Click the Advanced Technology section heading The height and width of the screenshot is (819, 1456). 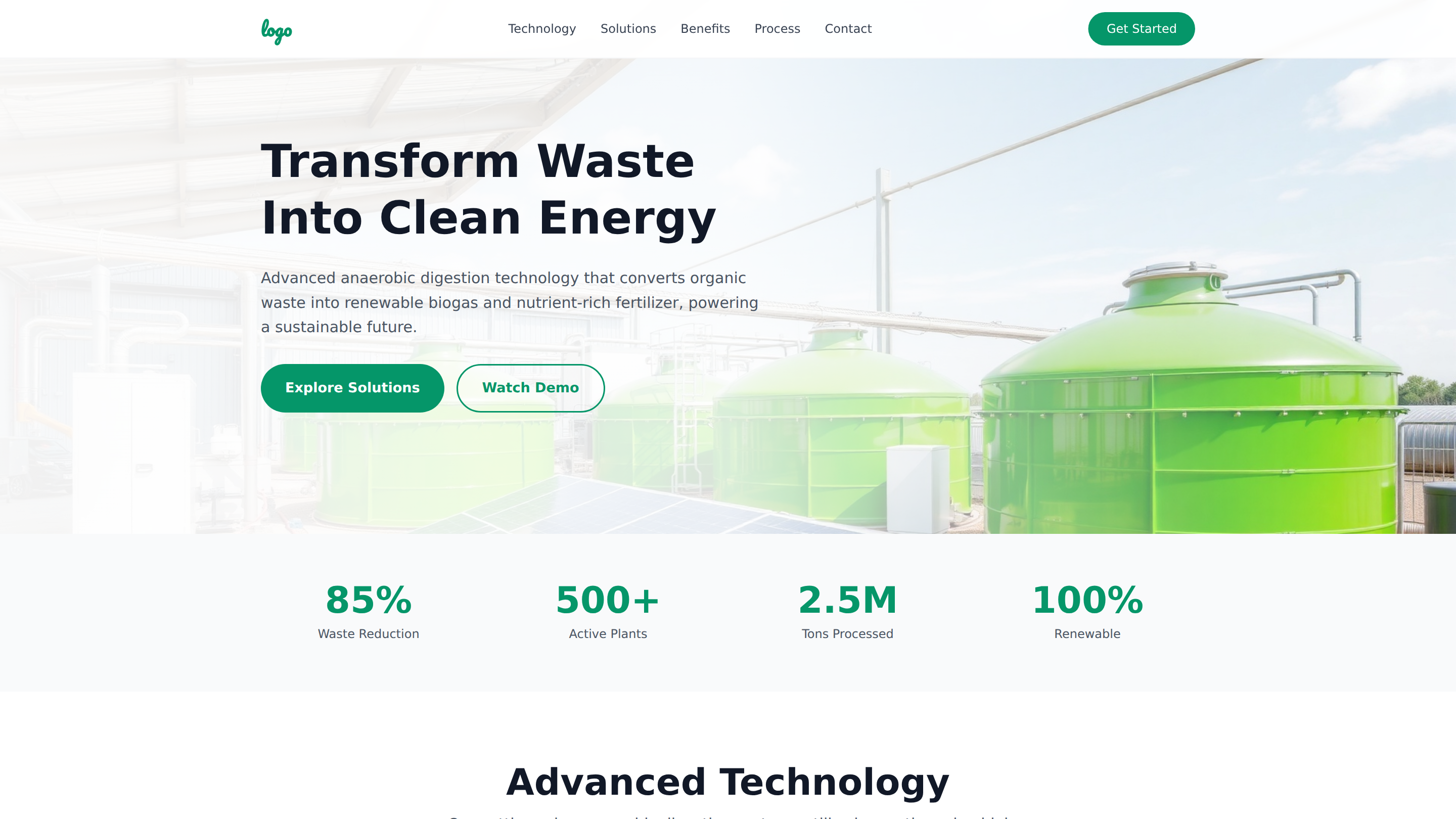click(x=727, y=782)
